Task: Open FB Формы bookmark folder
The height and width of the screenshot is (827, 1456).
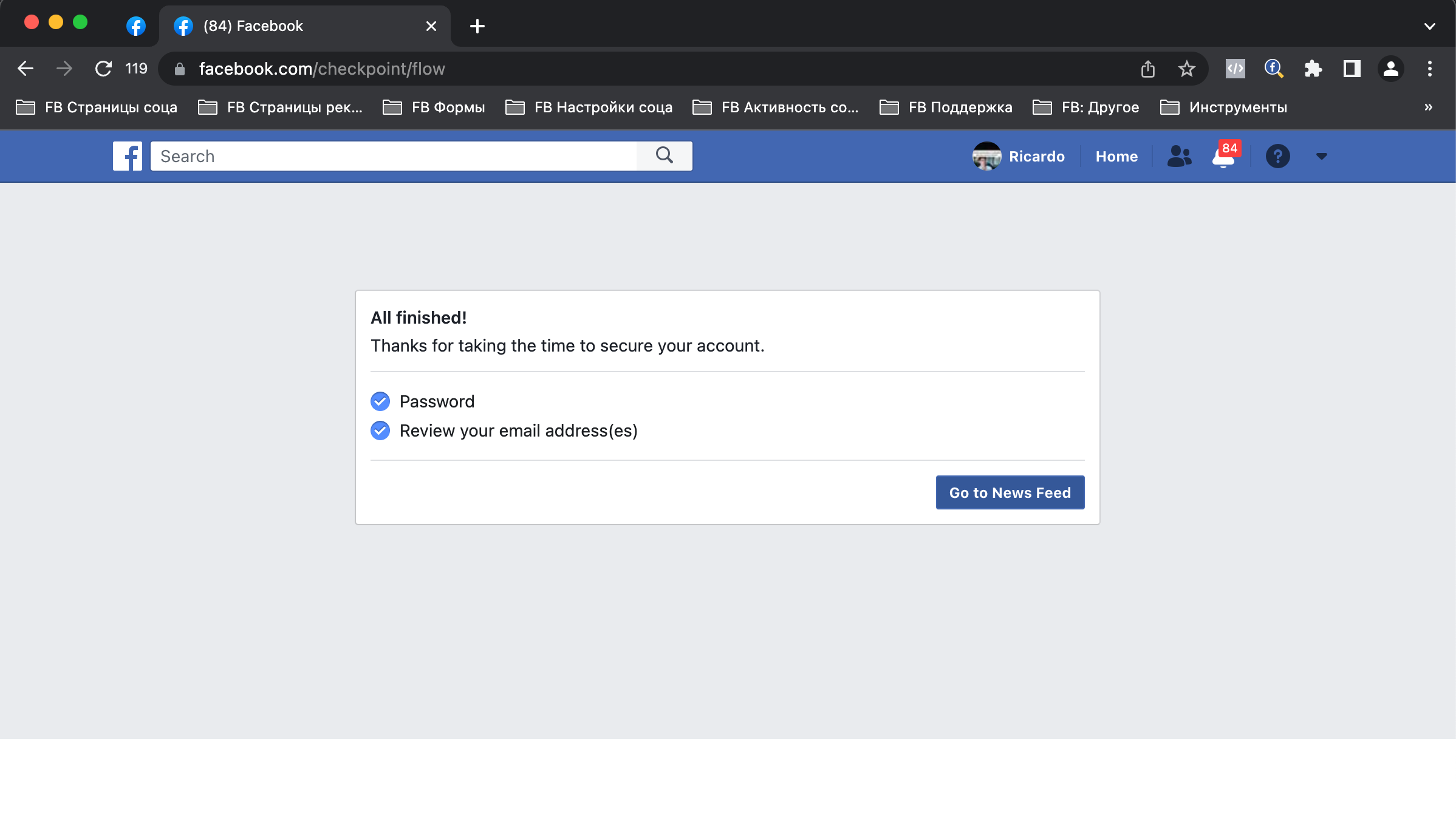Action: pos(434,107)
